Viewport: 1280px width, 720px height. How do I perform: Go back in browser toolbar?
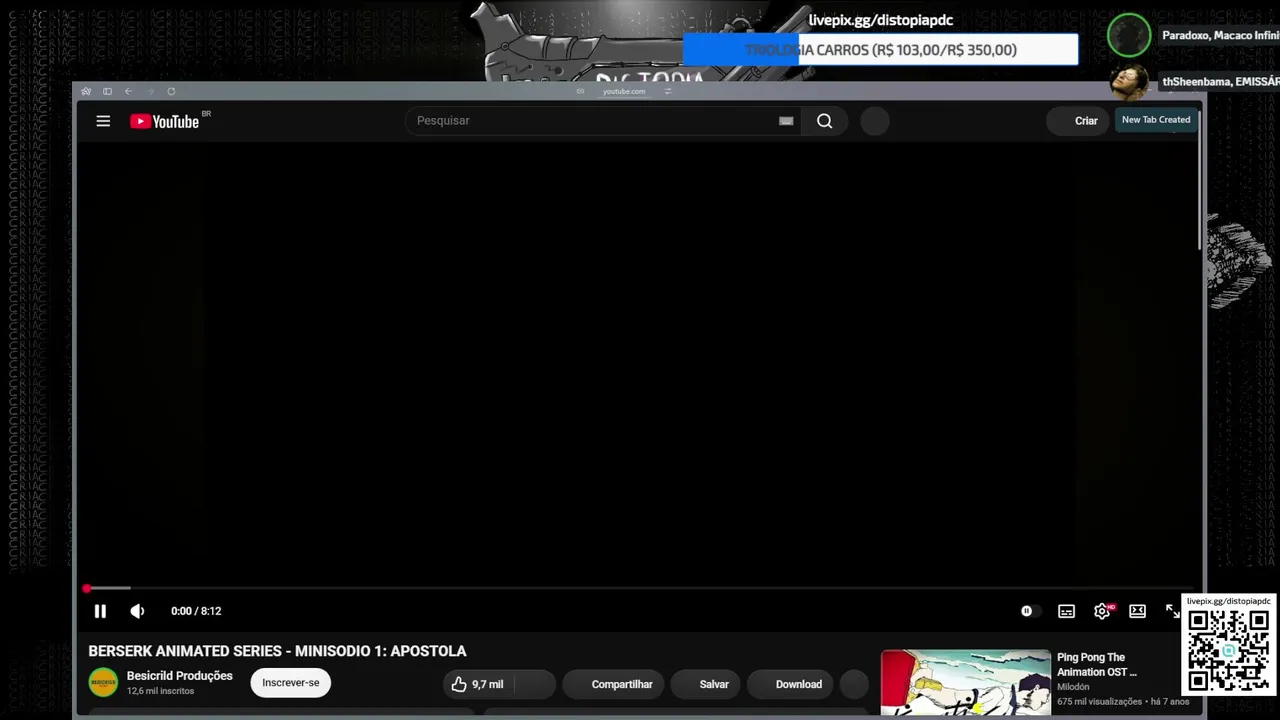tap(128, 91)
